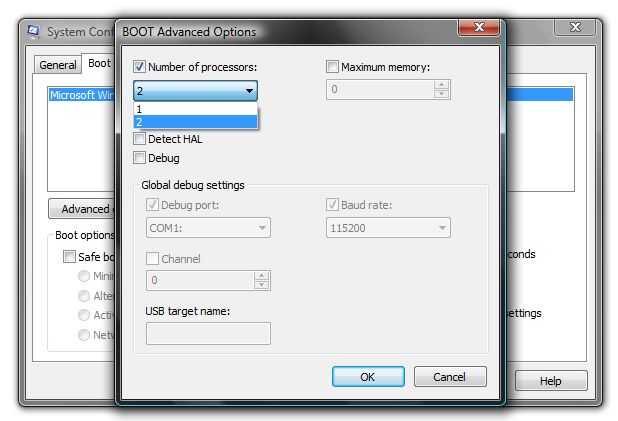Open Help in System Configuration
The image size is (618, 421).
click(551, 381)
